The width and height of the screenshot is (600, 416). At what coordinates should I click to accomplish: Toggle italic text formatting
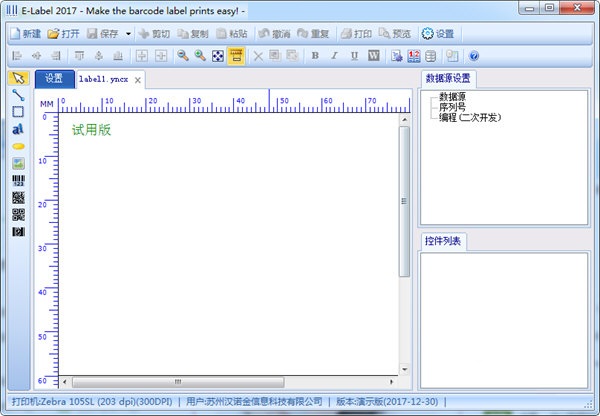[x=334, y=55]
